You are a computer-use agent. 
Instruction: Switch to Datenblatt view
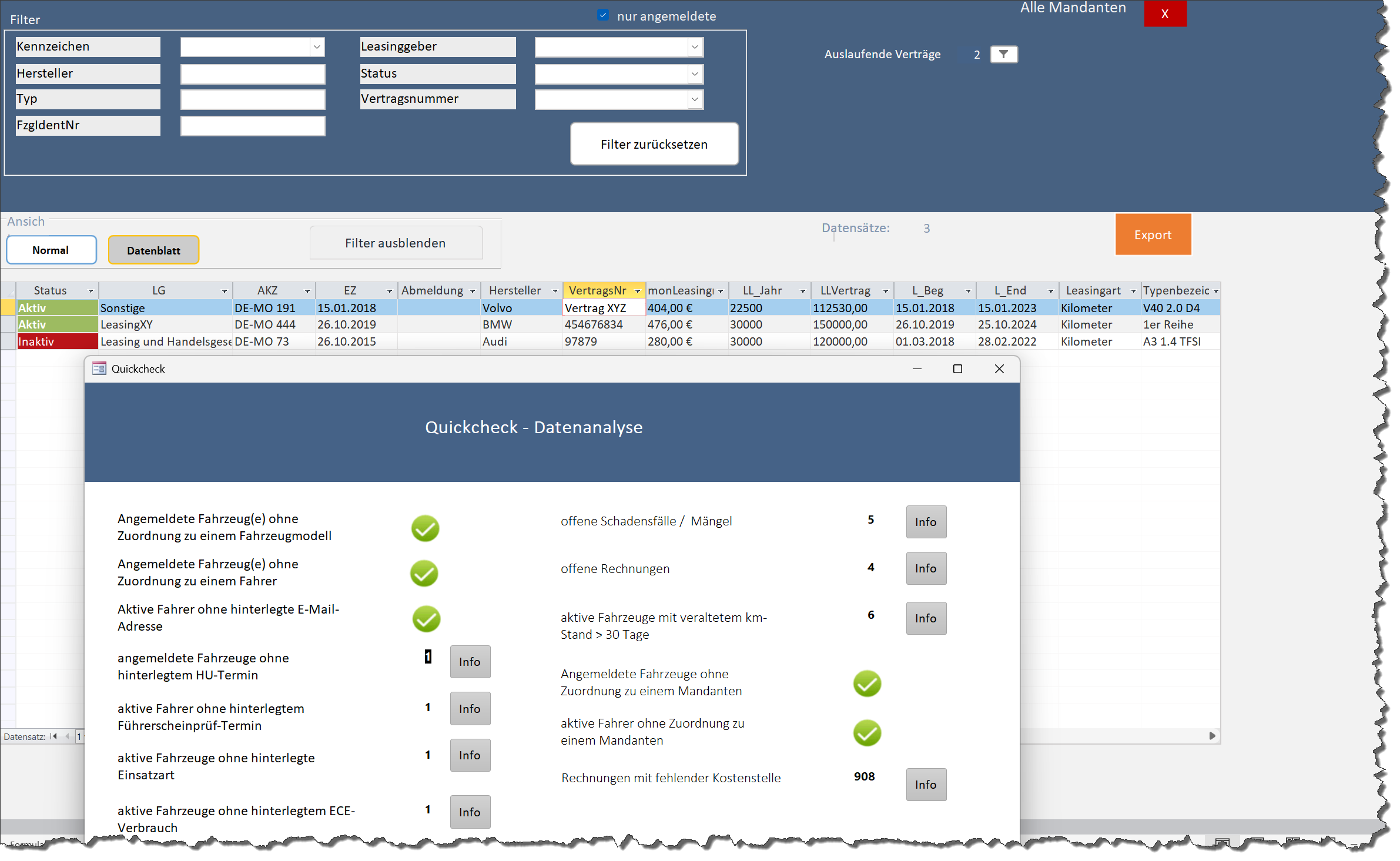point(153,250)
